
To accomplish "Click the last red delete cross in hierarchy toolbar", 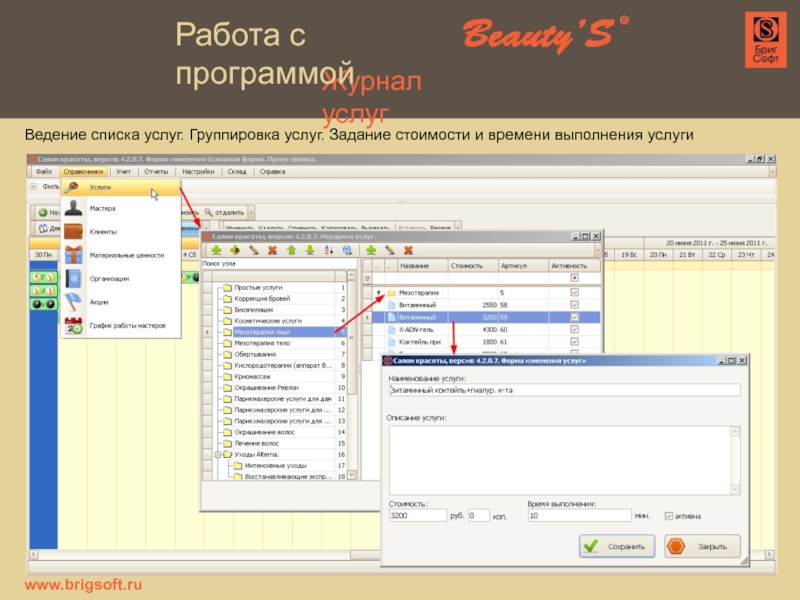I will pos(408,250).
